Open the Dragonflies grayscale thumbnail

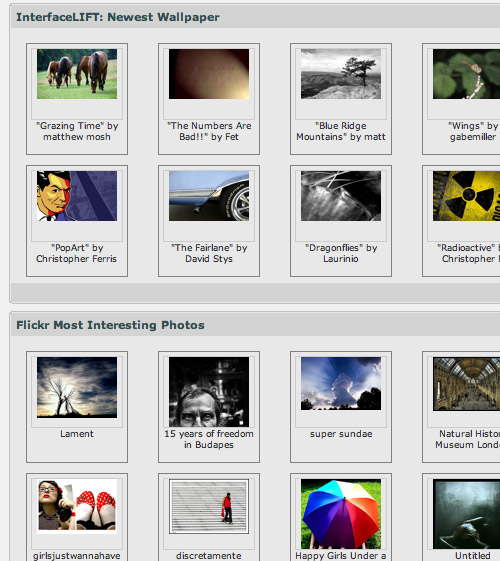[x=341, y=196]
